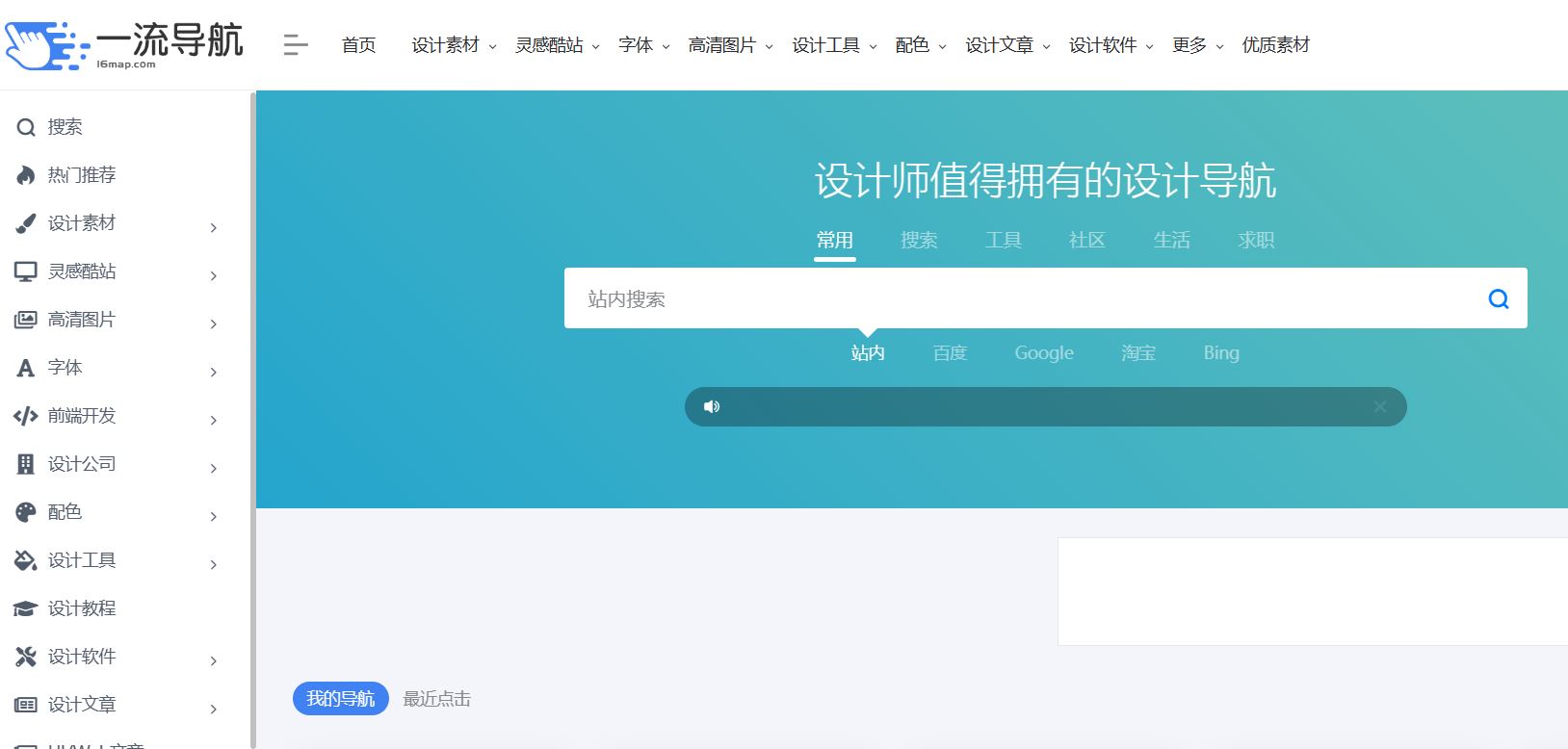Open 热门推荐 in the sidebar
Viewport: 1568px width, 749px height.
pyautogui.click(x=82, y=175)
